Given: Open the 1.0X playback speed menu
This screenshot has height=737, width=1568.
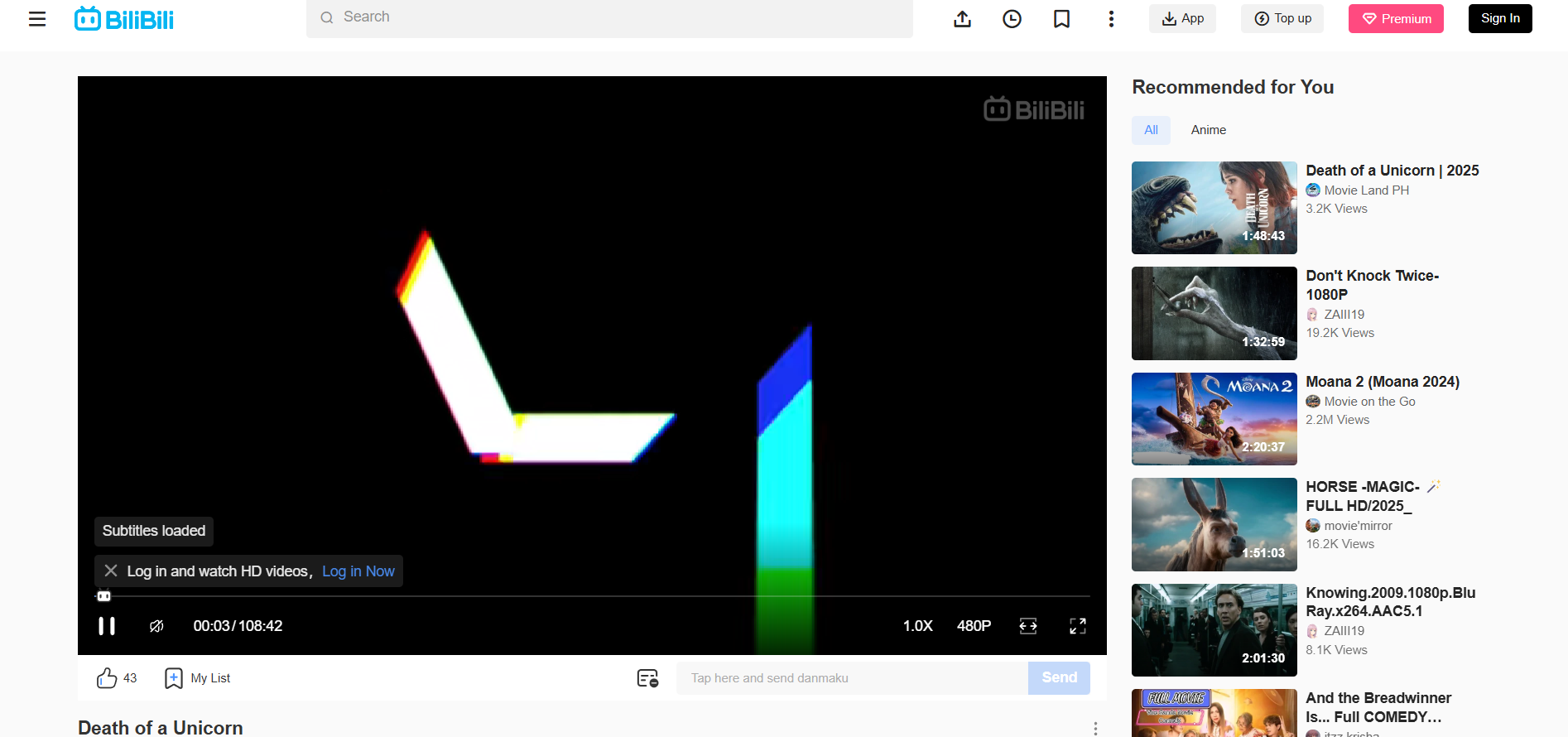Looking at the screenshot, I should tap(917, 626).
